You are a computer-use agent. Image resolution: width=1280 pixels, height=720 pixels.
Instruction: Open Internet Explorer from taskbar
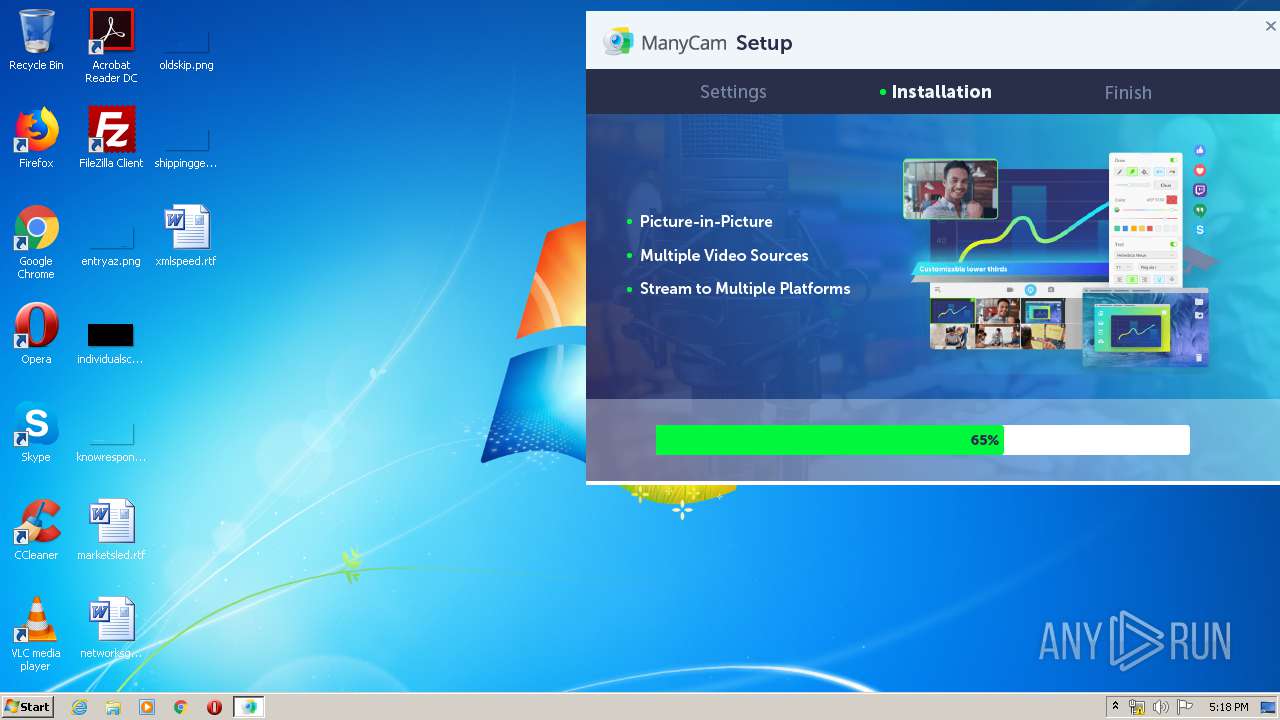tap(79, 707)
